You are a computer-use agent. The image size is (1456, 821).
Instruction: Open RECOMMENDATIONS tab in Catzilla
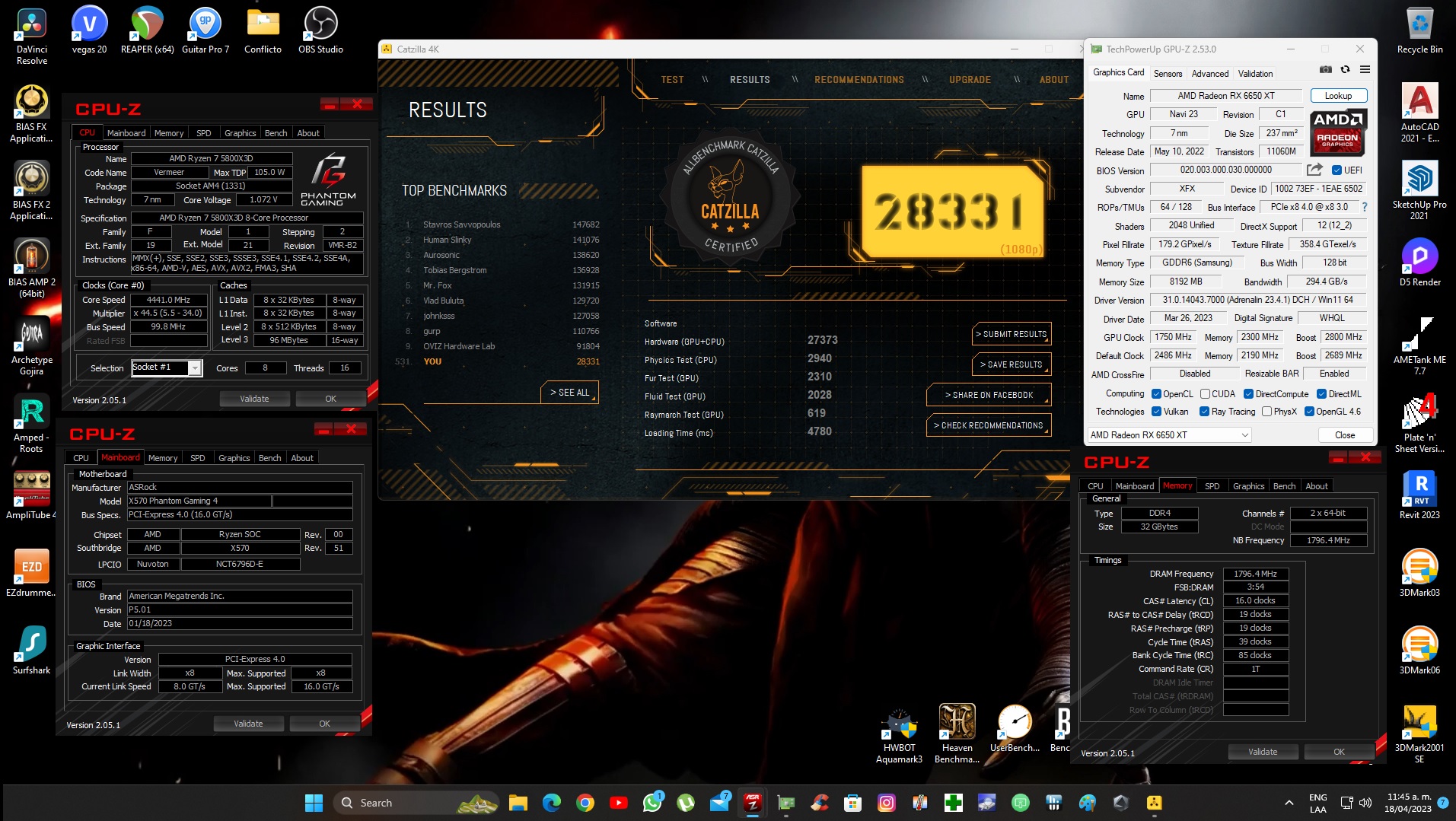coord(859,80)
